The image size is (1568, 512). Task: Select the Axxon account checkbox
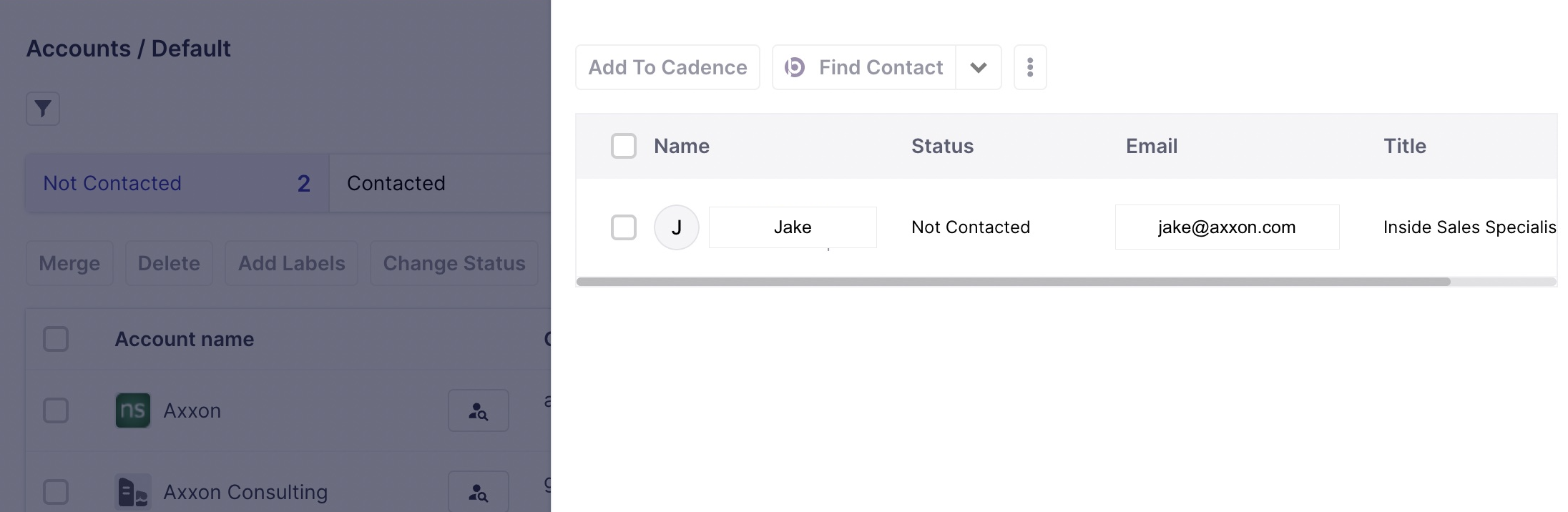point(56,410)
